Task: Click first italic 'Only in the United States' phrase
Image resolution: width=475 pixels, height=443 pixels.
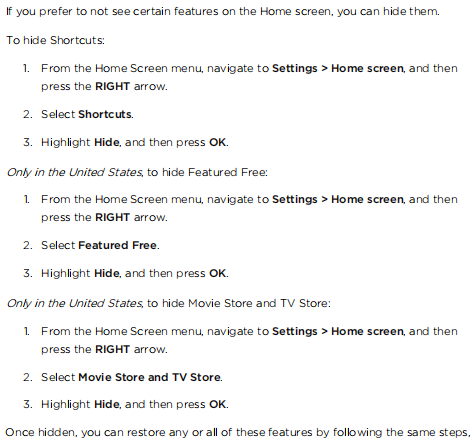Action: [74, 173]
